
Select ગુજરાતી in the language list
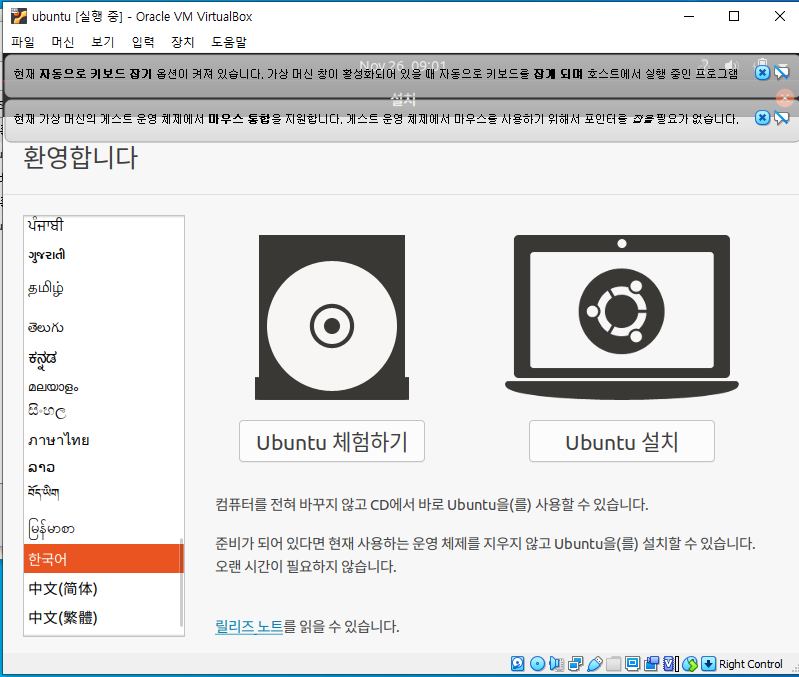click(x=102, y=254)
